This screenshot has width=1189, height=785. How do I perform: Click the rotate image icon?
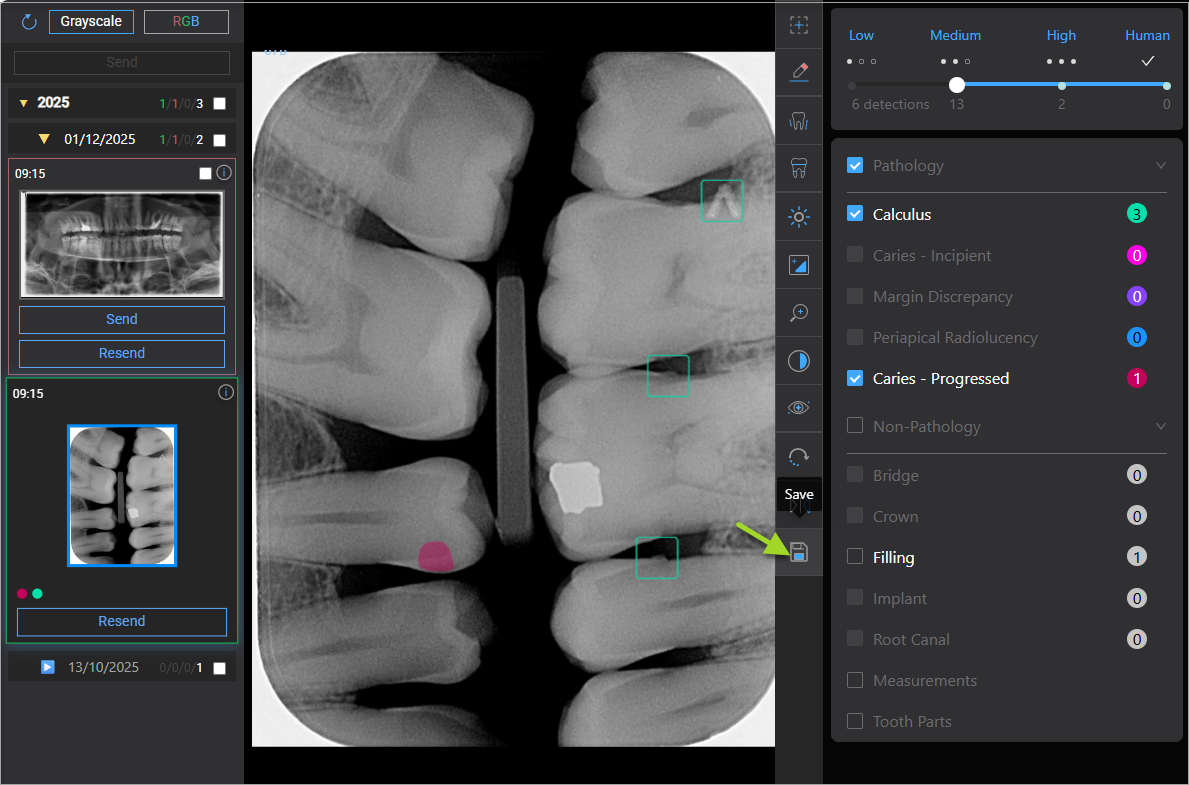[x=798, y=457]
